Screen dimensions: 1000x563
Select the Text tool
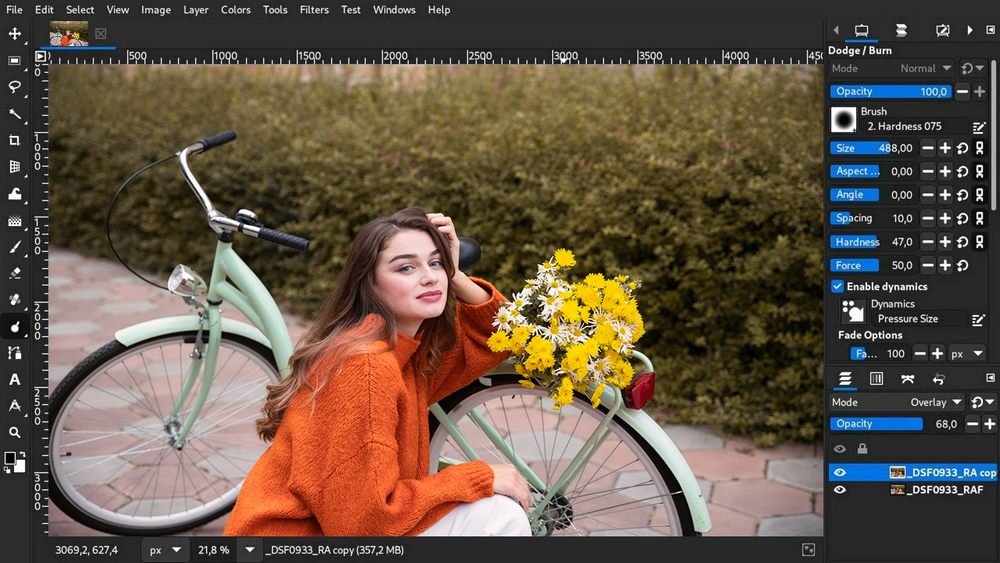click(15, 379)
